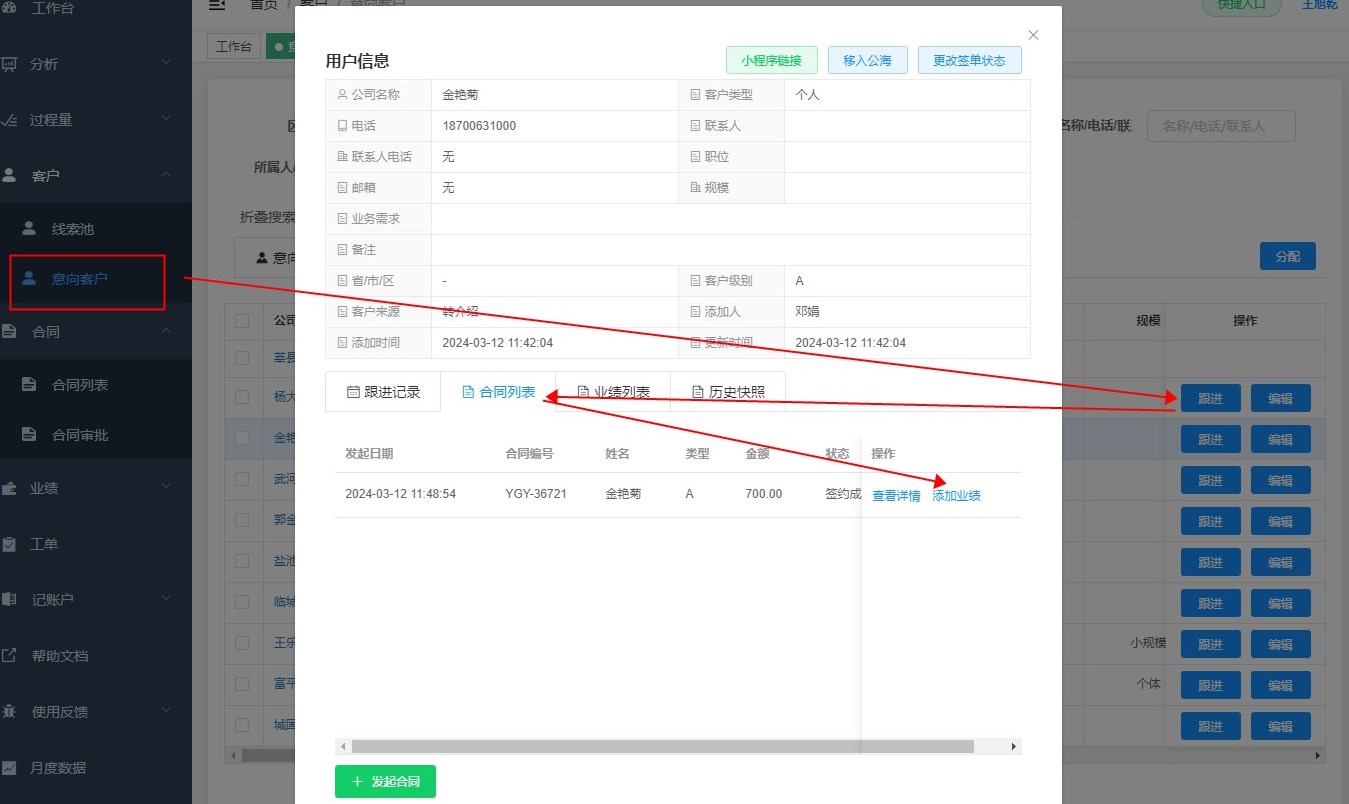1349x804 pixels.
Task: Check the 王乐 row checkbox
Action: click(x=242, y=643)
